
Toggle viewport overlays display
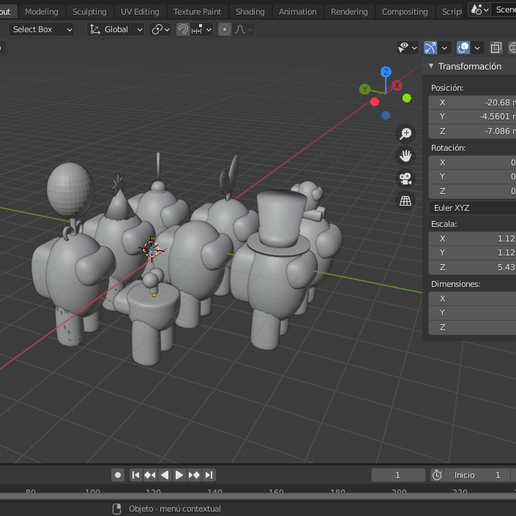pyautogui.click(x=463, y=48)
